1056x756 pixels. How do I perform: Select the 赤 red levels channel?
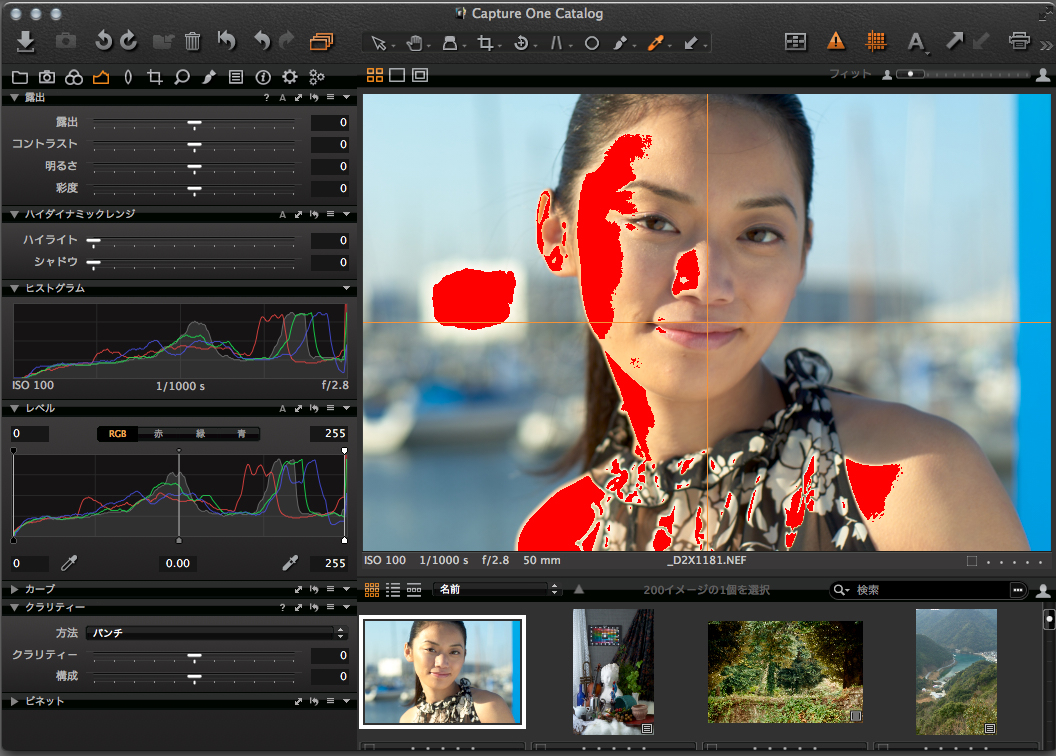click(x=158, y=434)
